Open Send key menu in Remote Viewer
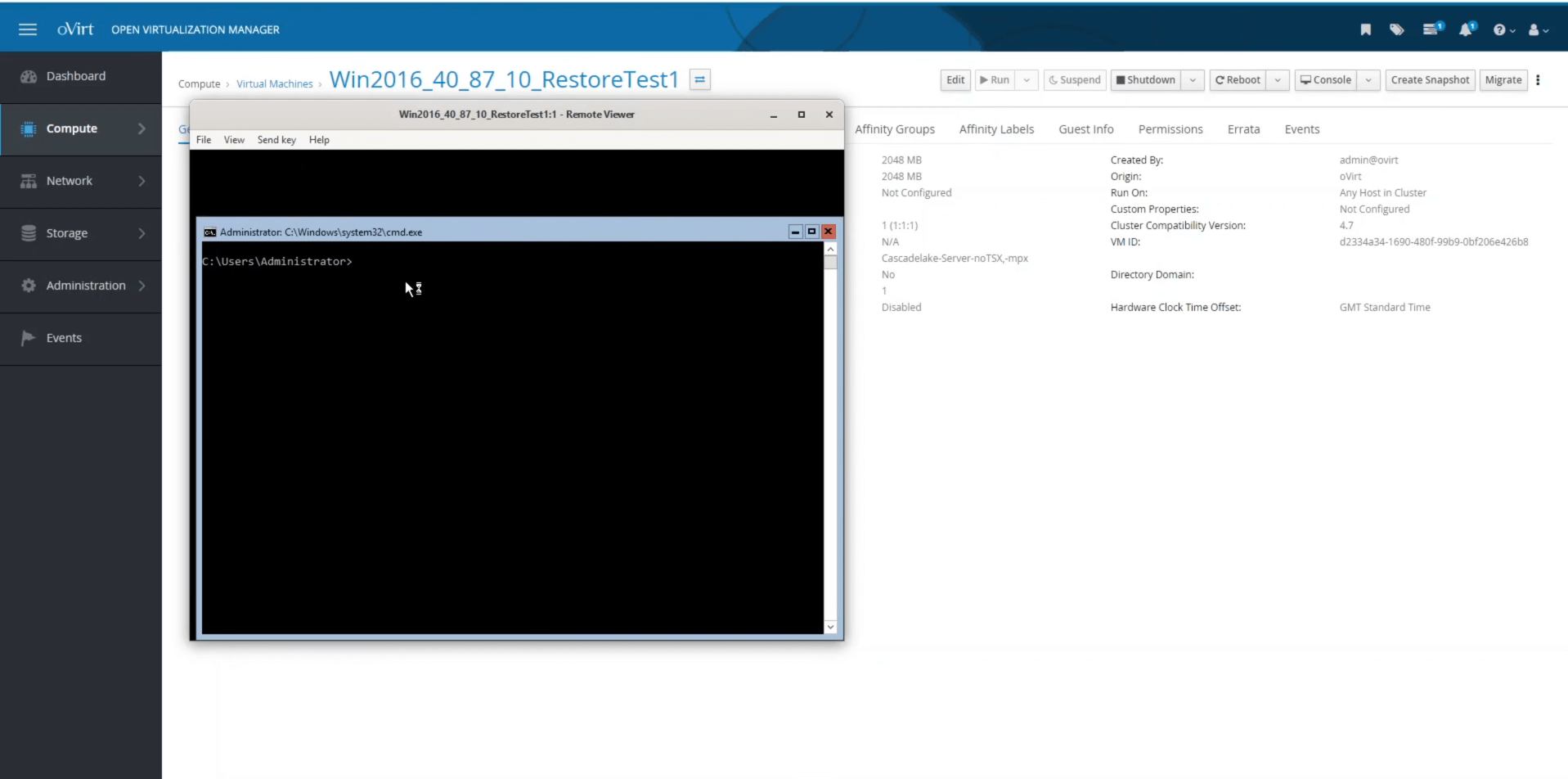1568x779 pixels. [x=276, y=140]
